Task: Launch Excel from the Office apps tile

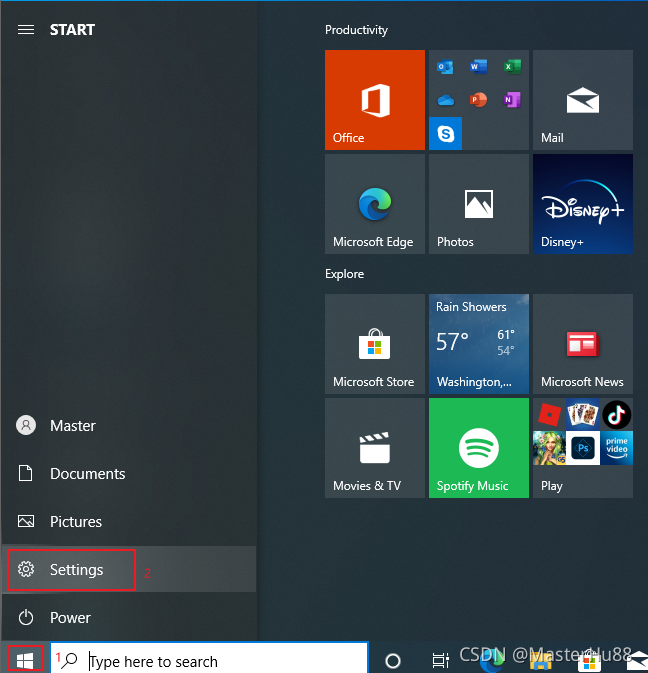Action: (512, 67)
